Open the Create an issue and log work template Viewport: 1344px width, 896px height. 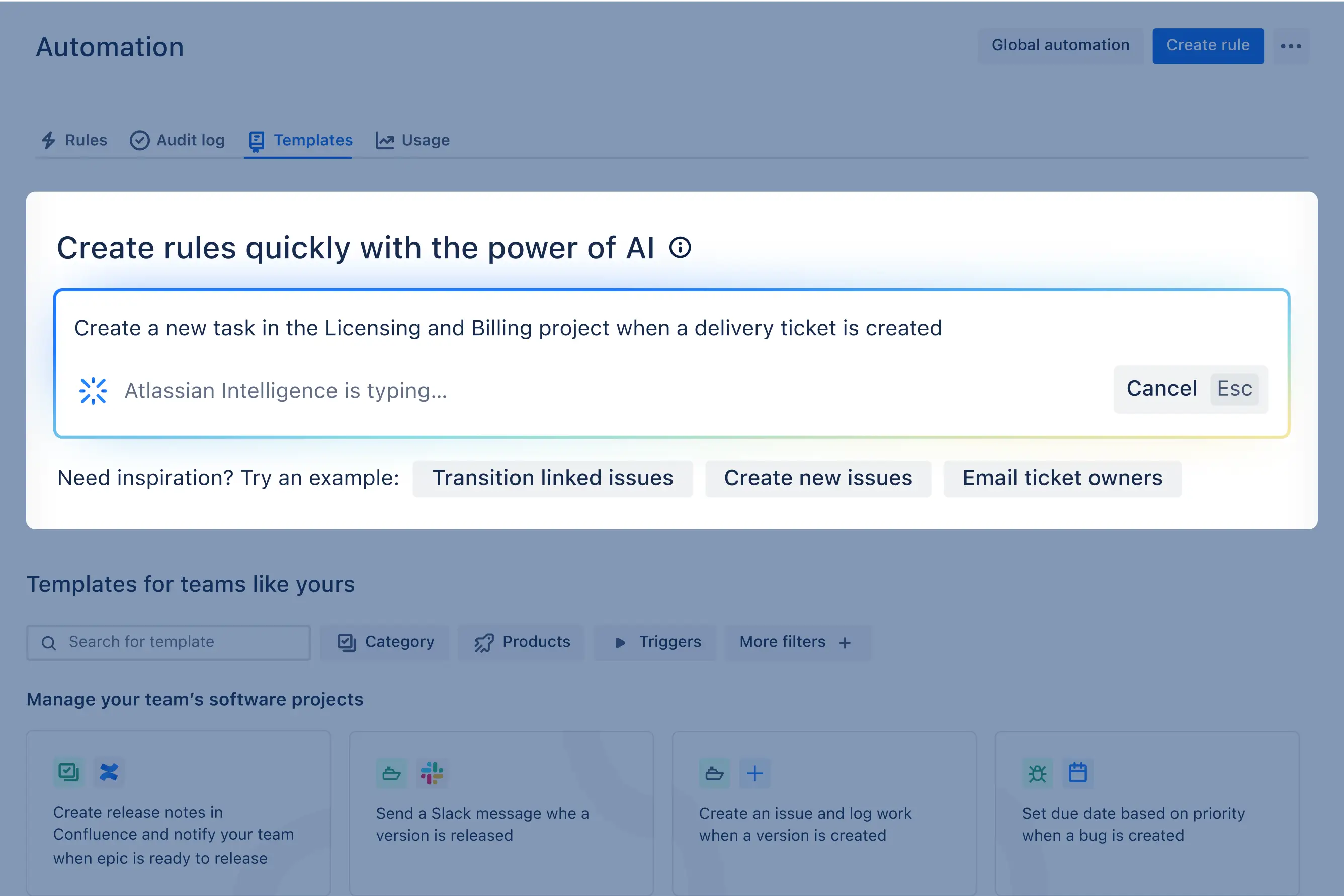coord(824,813)
